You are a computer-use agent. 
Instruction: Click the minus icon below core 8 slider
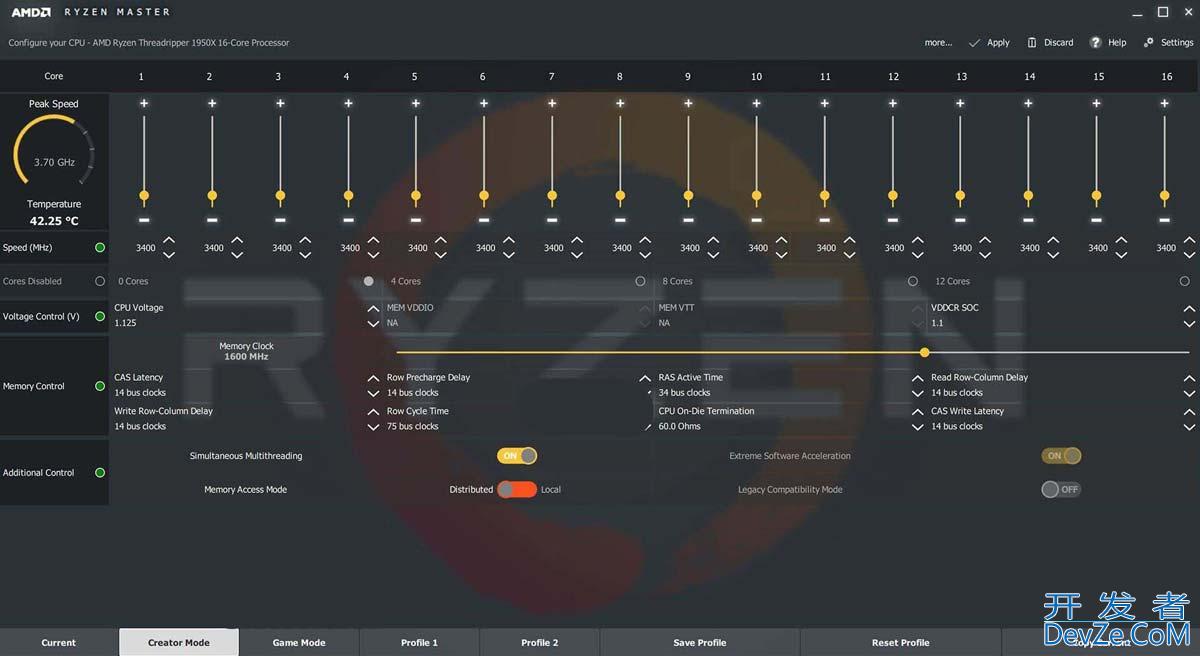(x=620, y=219)
